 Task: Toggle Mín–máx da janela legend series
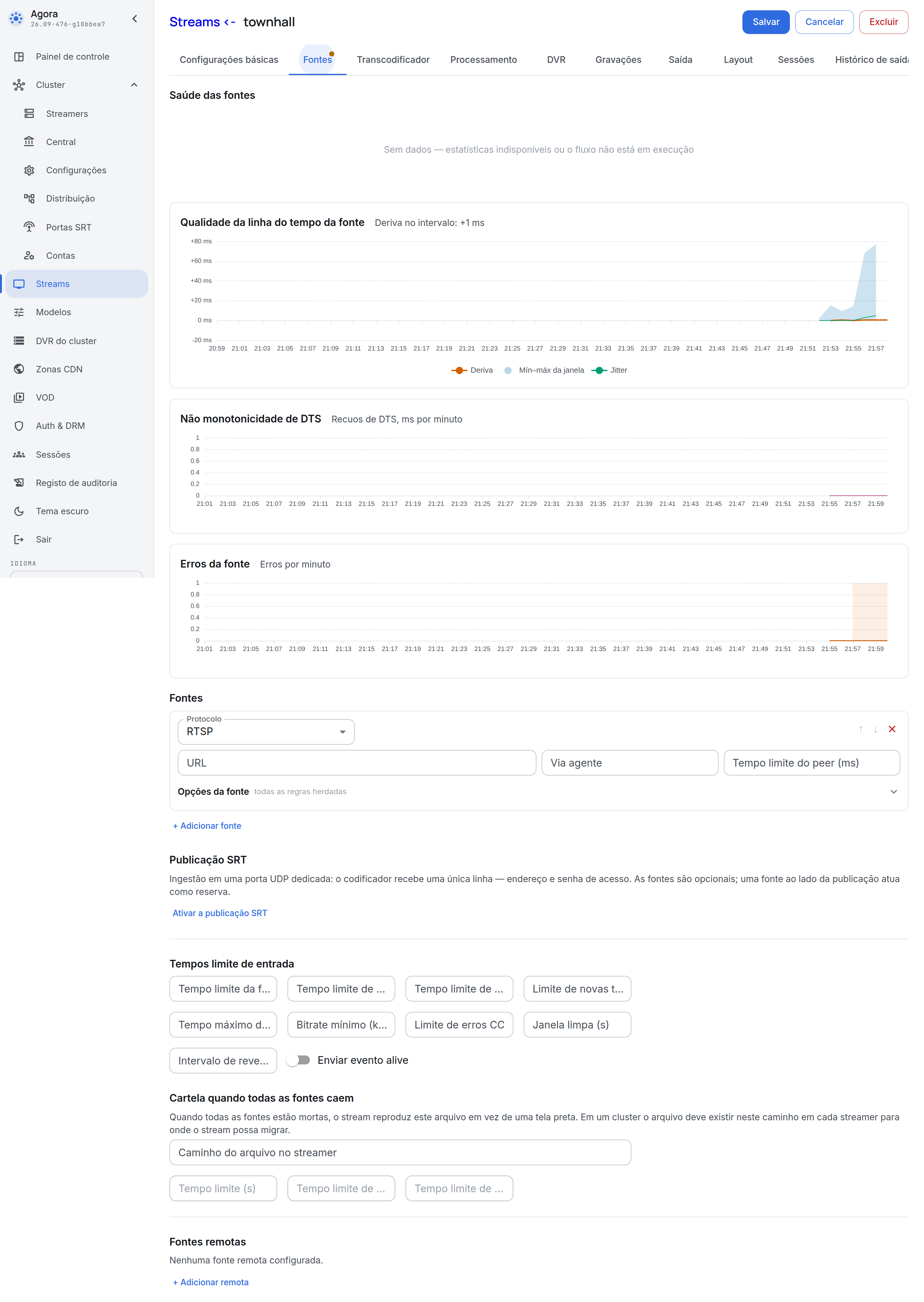click(544, 370)
